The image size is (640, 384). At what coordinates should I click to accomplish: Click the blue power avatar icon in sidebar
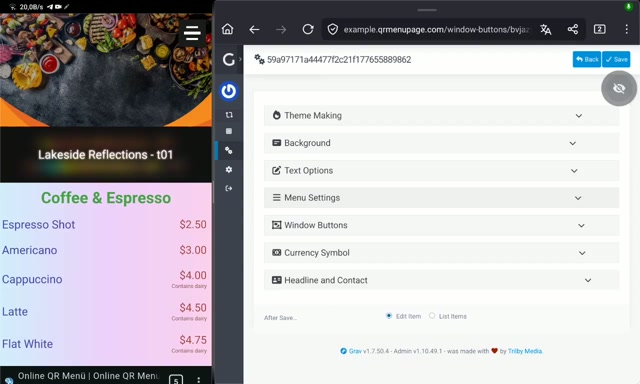[229, 91]
